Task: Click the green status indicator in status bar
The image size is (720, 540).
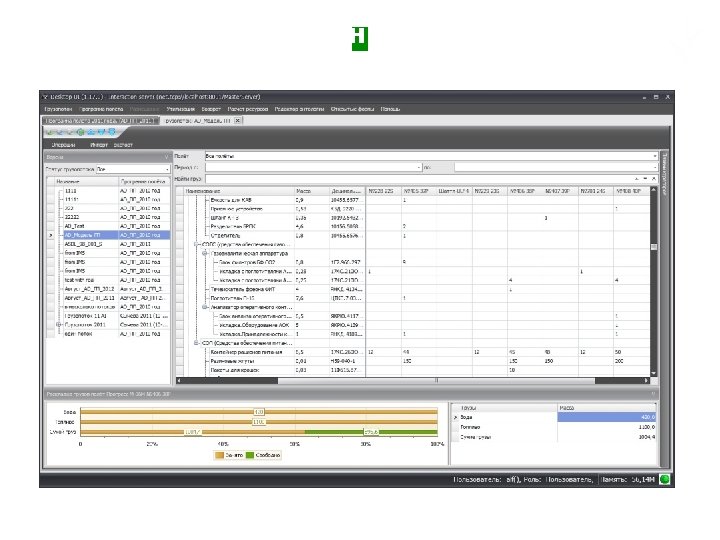Action: (x=664, y=479)
